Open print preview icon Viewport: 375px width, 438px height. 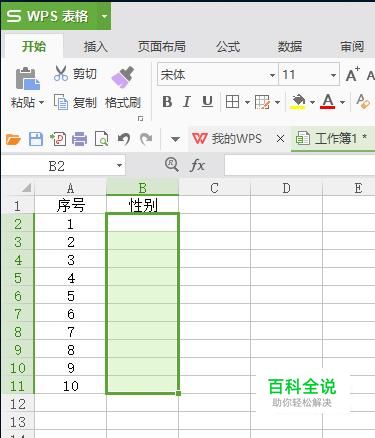pos(101,139)
